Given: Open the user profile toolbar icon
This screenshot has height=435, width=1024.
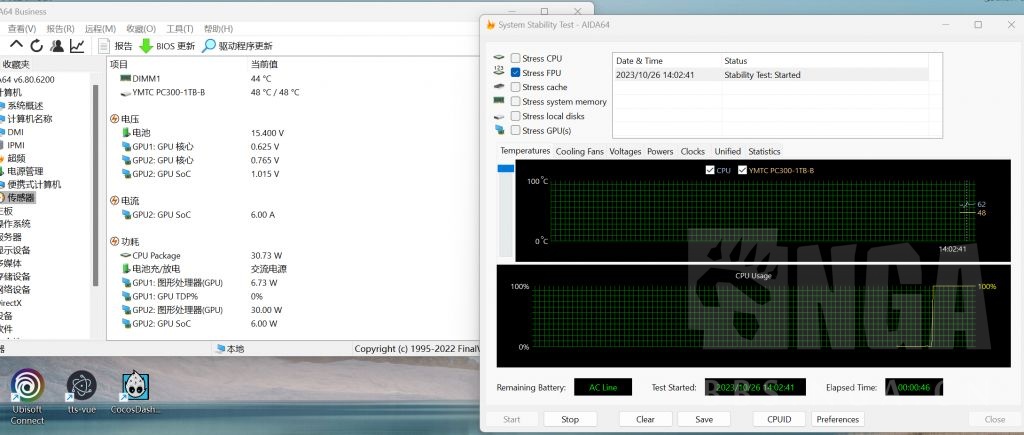Looking at the screenshot, I should pos(56,46).
